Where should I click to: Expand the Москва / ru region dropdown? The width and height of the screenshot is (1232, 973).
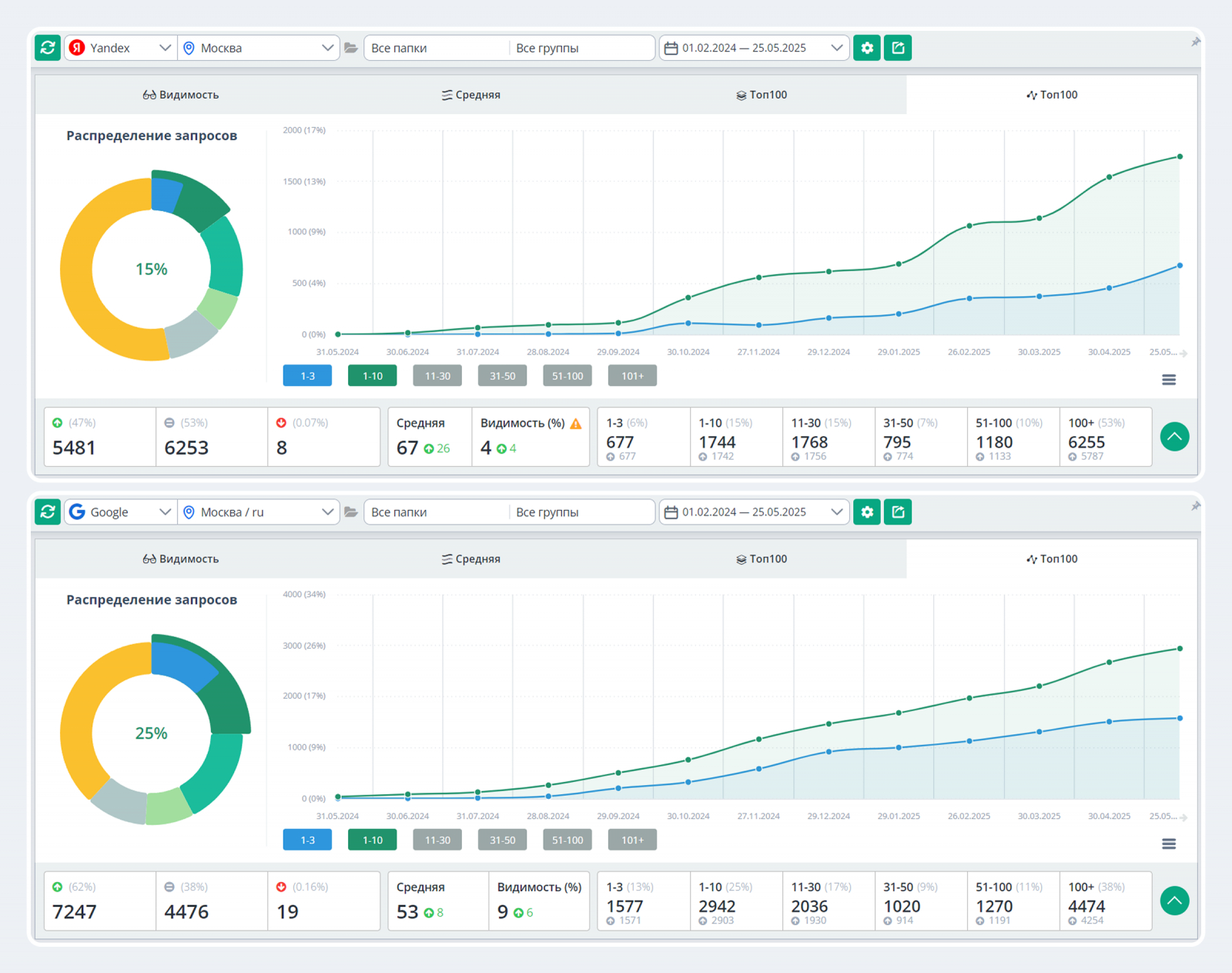pyautogui.click(x=259, y=512)
